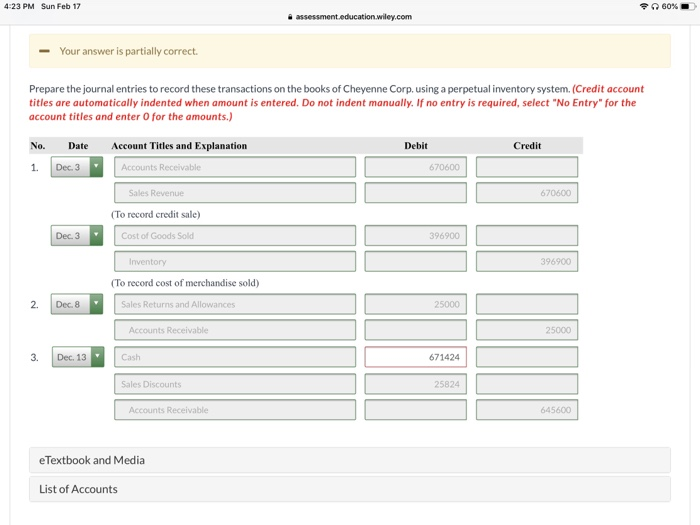
Task: Click the '(To record credit sale)' explanation text
Action: [x=156, y=214]
